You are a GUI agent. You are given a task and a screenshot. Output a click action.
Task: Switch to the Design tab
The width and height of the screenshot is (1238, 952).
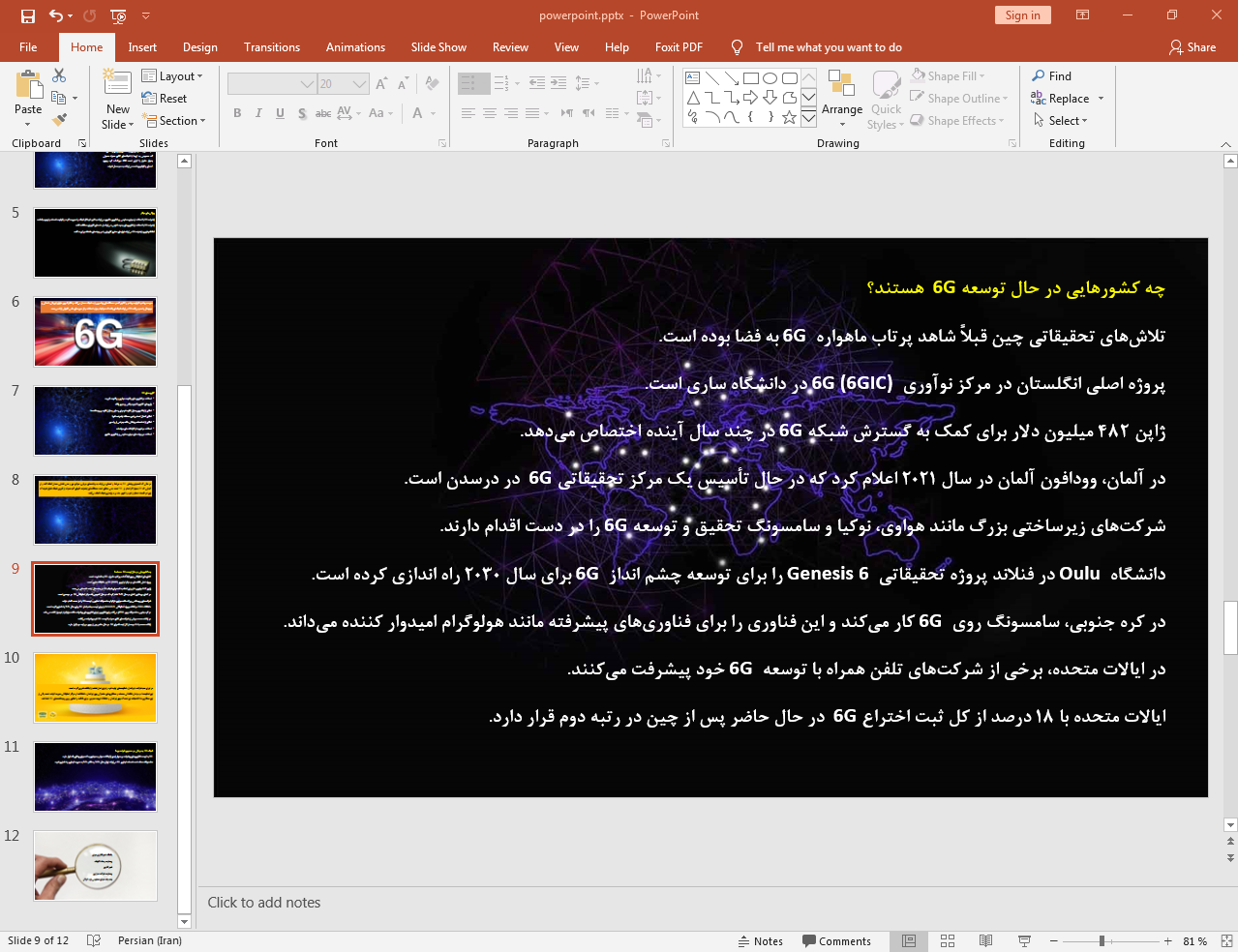[x=200, y=47]
